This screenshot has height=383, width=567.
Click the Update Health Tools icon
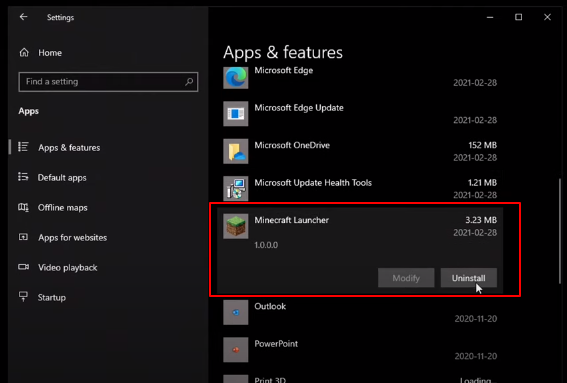point(236,188)
